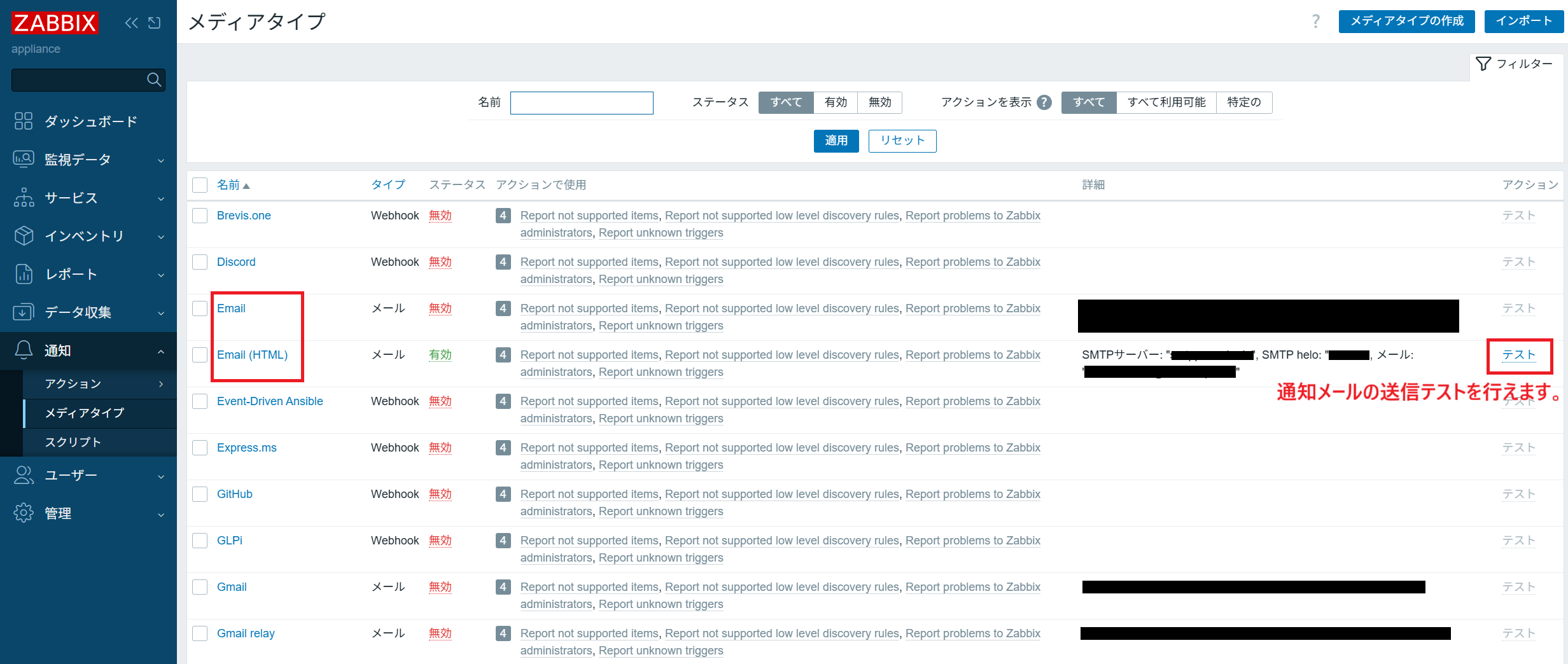Click the メディアタイプの作成 button
Viewport: 1568px width, 664px height.
(1407, 21)
